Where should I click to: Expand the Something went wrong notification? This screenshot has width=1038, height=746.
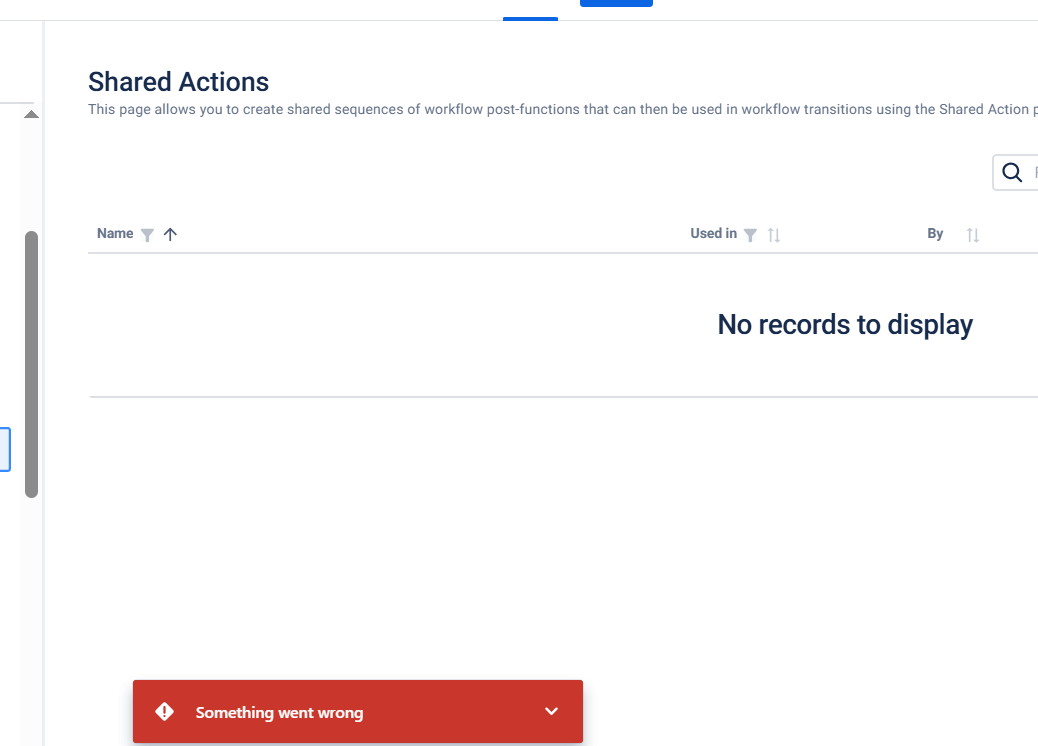(551, 712)
